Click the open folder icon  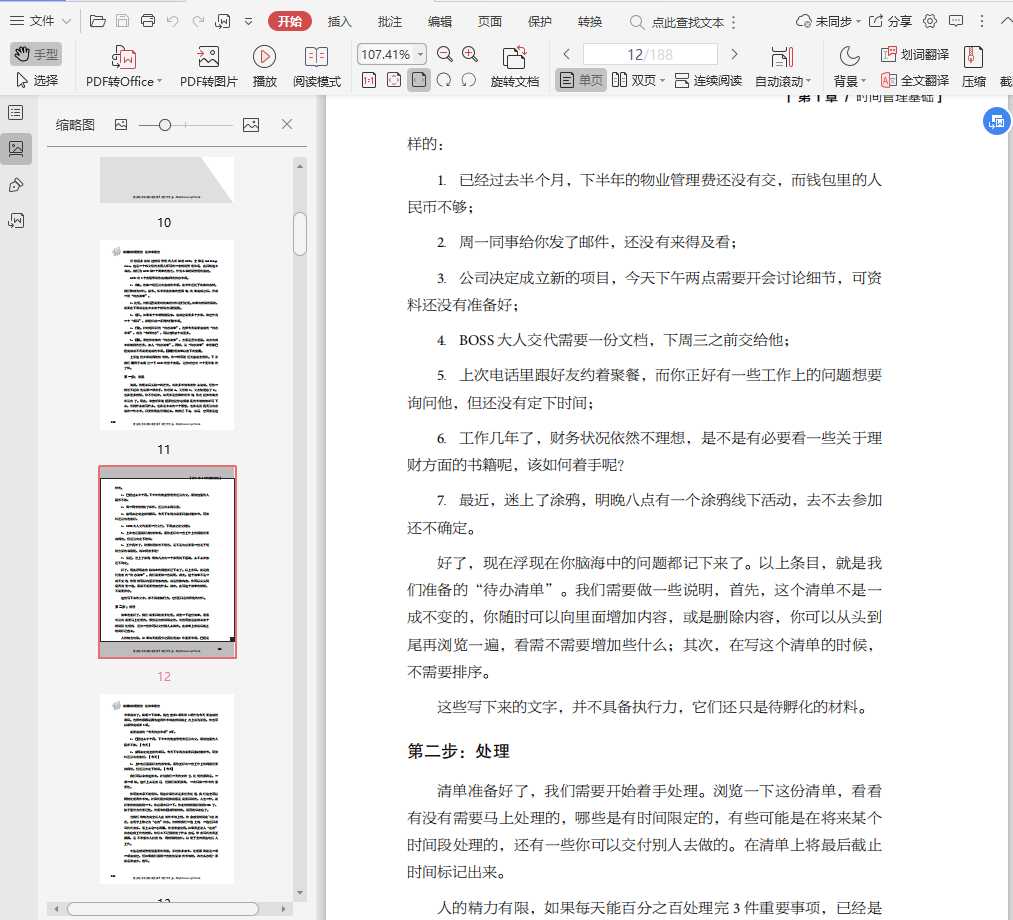(98, 21)
